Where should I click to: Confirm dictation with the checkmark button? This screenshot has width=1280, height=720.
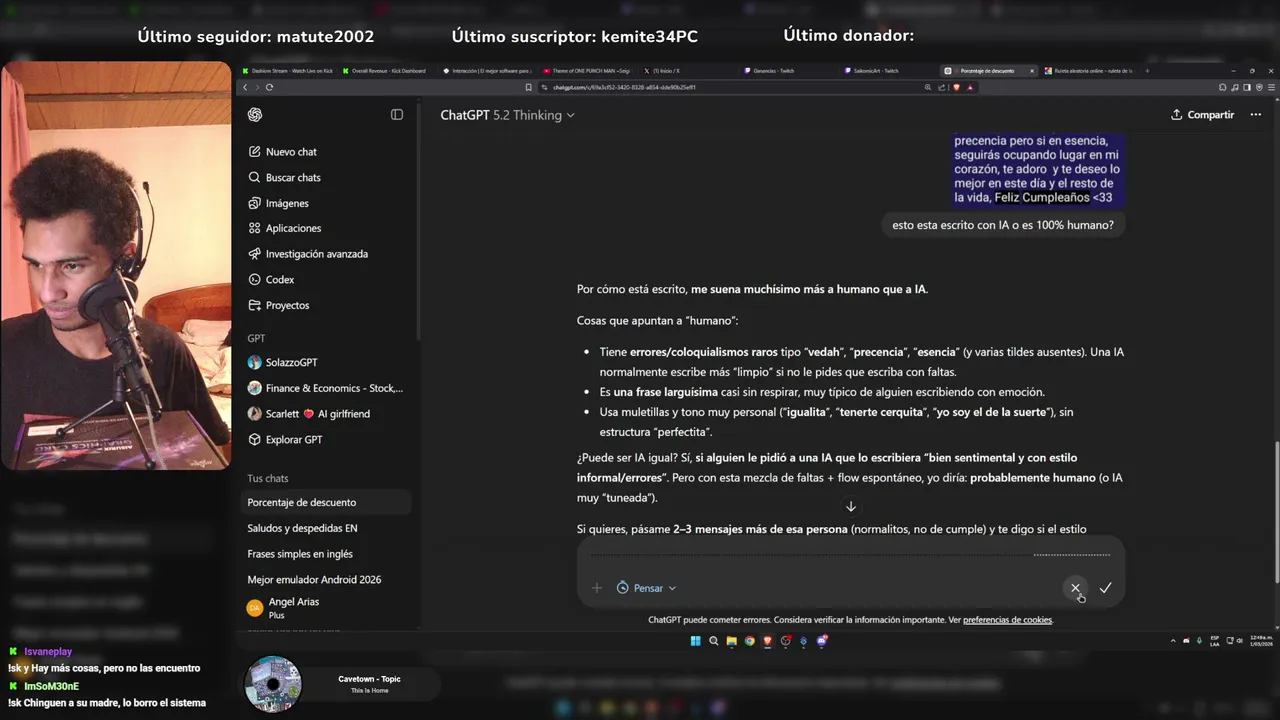(x=1105, y=588)
